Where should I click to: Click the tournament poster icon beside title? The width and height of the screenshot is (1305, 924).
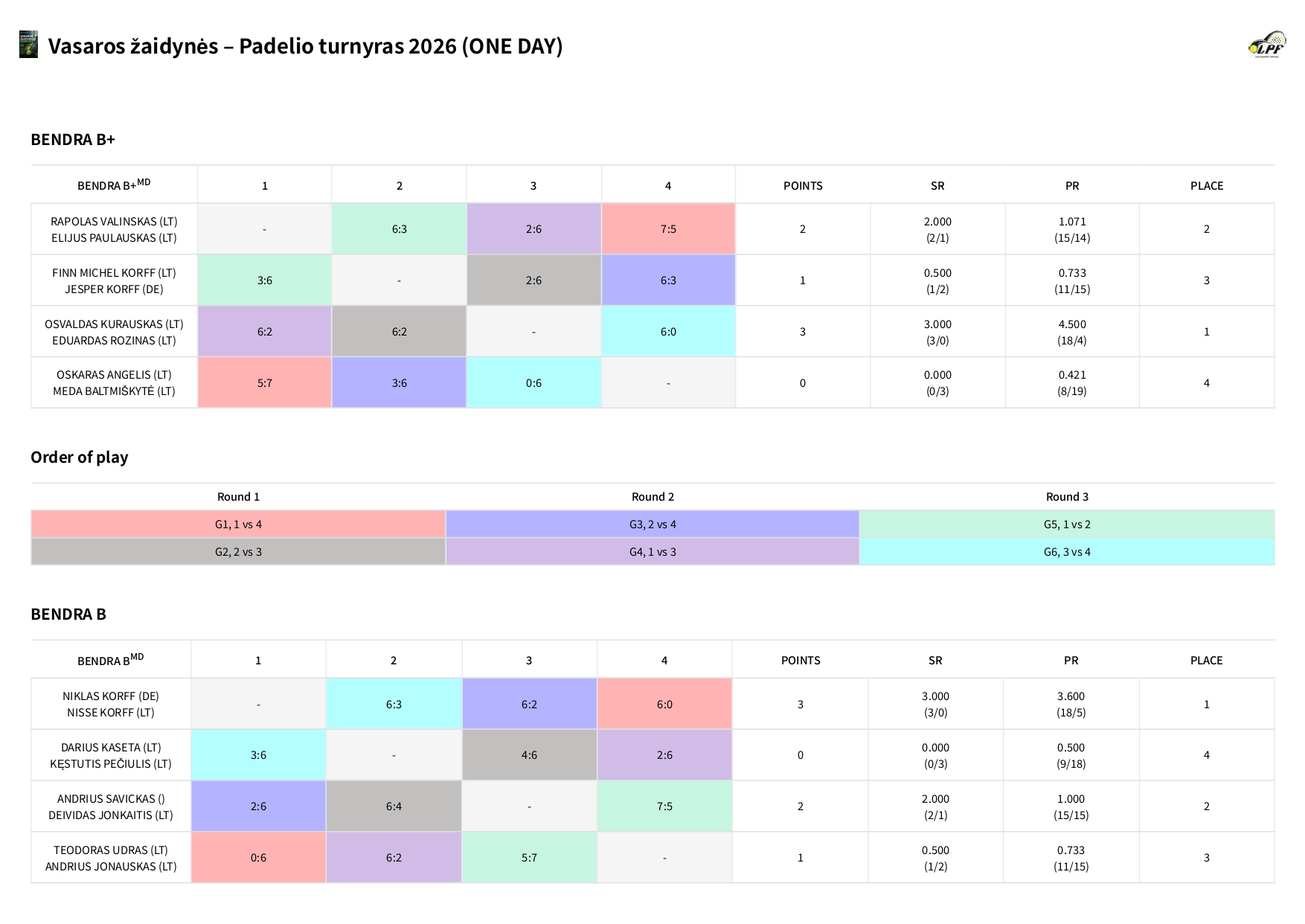(x=28, y=45)
